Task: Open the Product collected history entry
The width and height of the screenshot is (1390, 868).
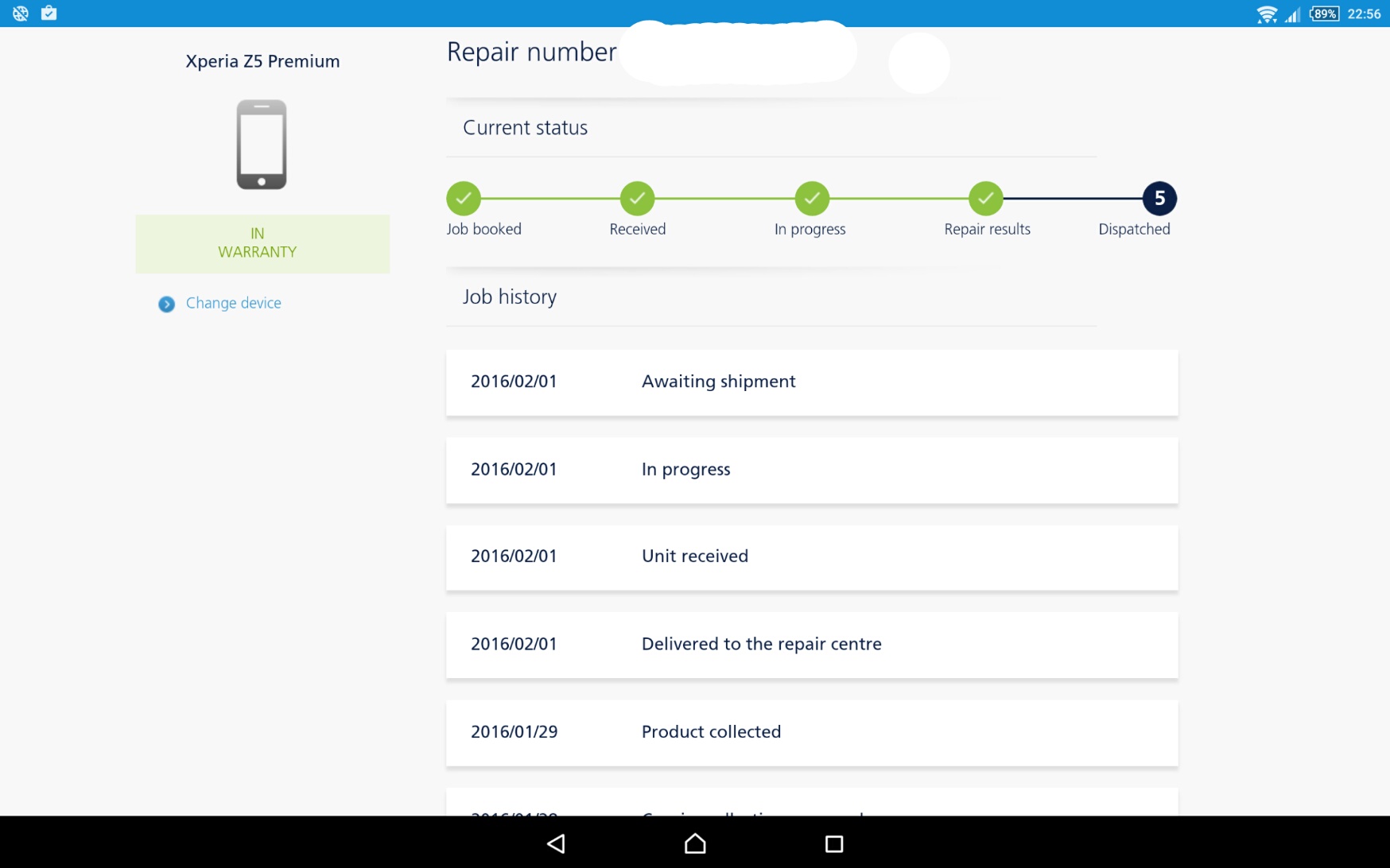Action: pyautogui.click(x=812, y=732)
